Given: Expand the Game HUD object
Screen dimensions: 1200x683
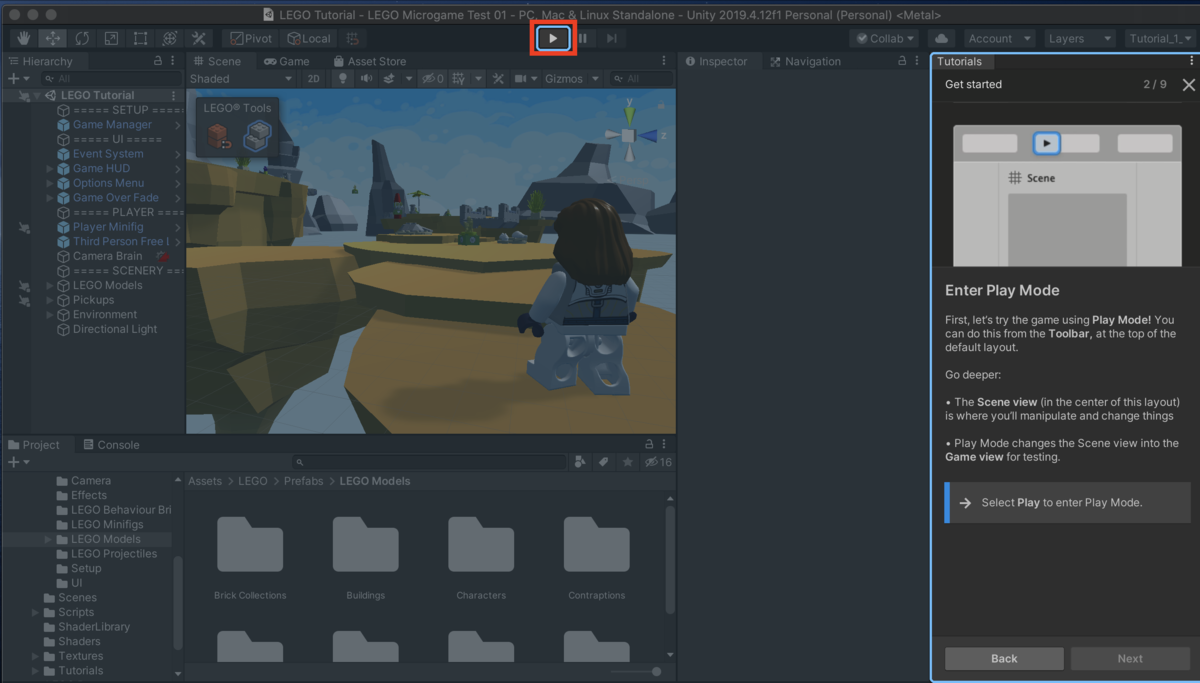Looking at the screenshot, I should 50,168.
